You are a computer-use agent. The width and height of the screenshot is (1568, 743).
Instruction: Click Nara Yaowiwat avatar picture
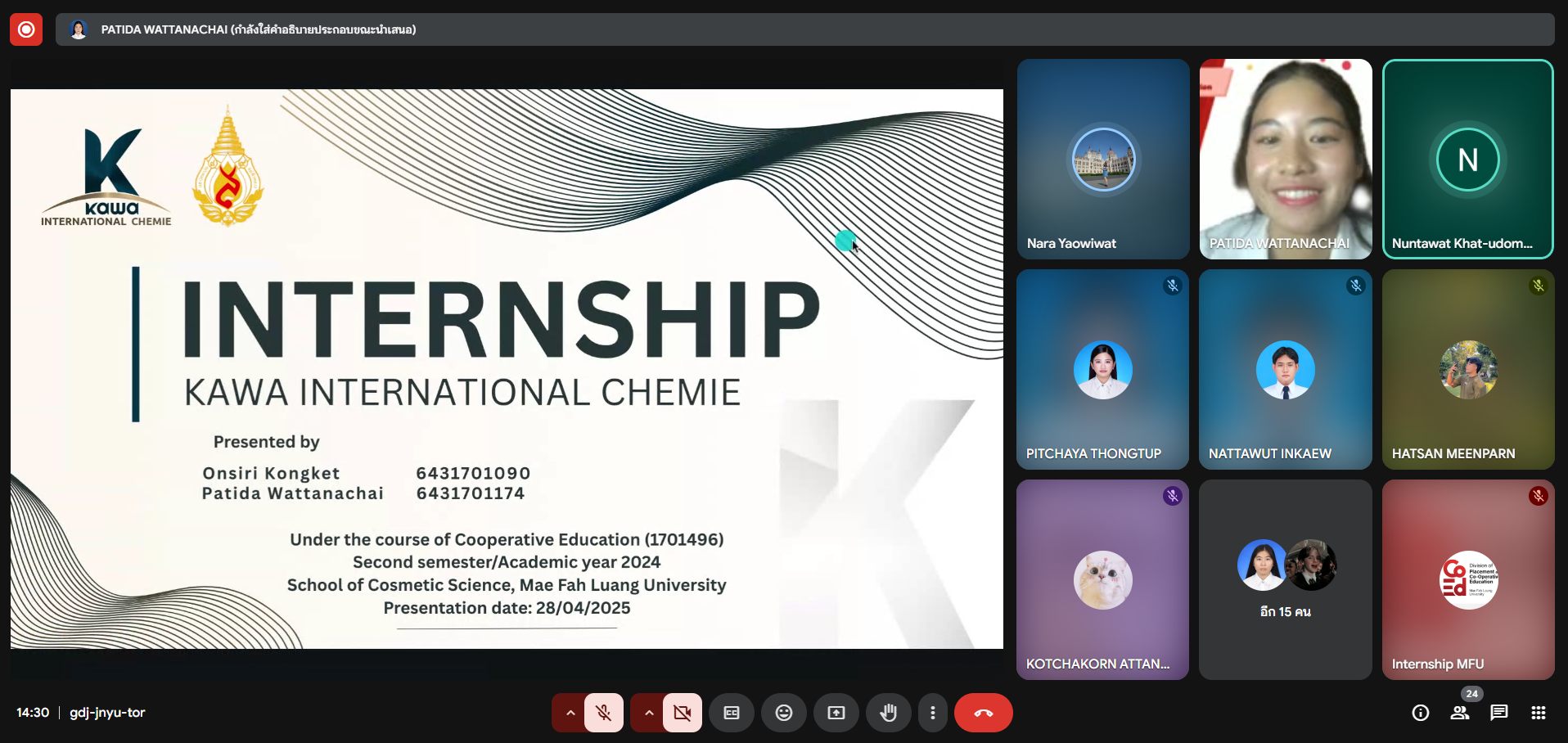(1103, 160)
